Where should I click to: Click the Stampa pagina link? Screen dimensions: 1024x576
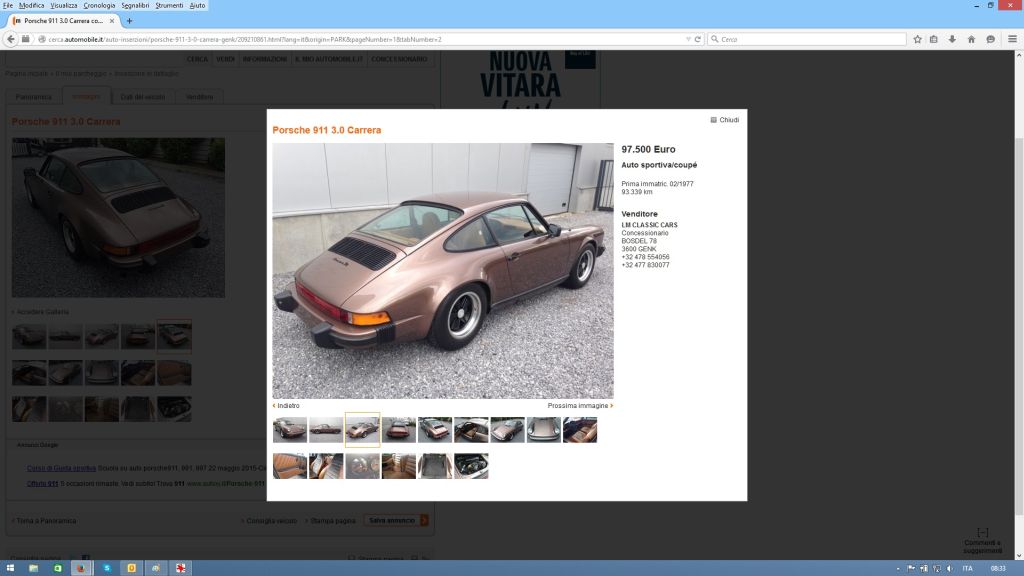point(331,521)
